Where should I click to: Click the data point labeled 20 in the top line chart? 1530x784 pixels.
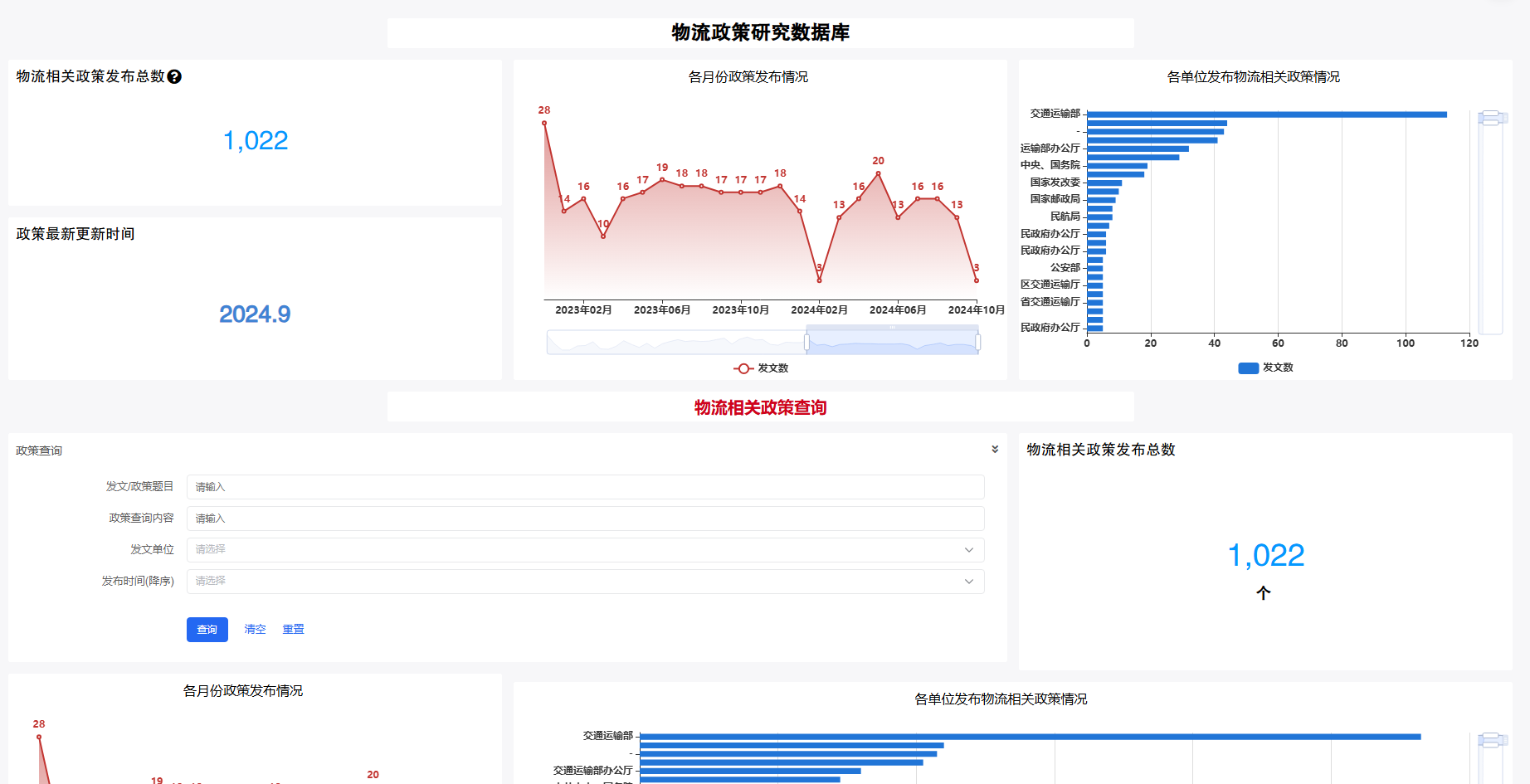tap(878, 173)
